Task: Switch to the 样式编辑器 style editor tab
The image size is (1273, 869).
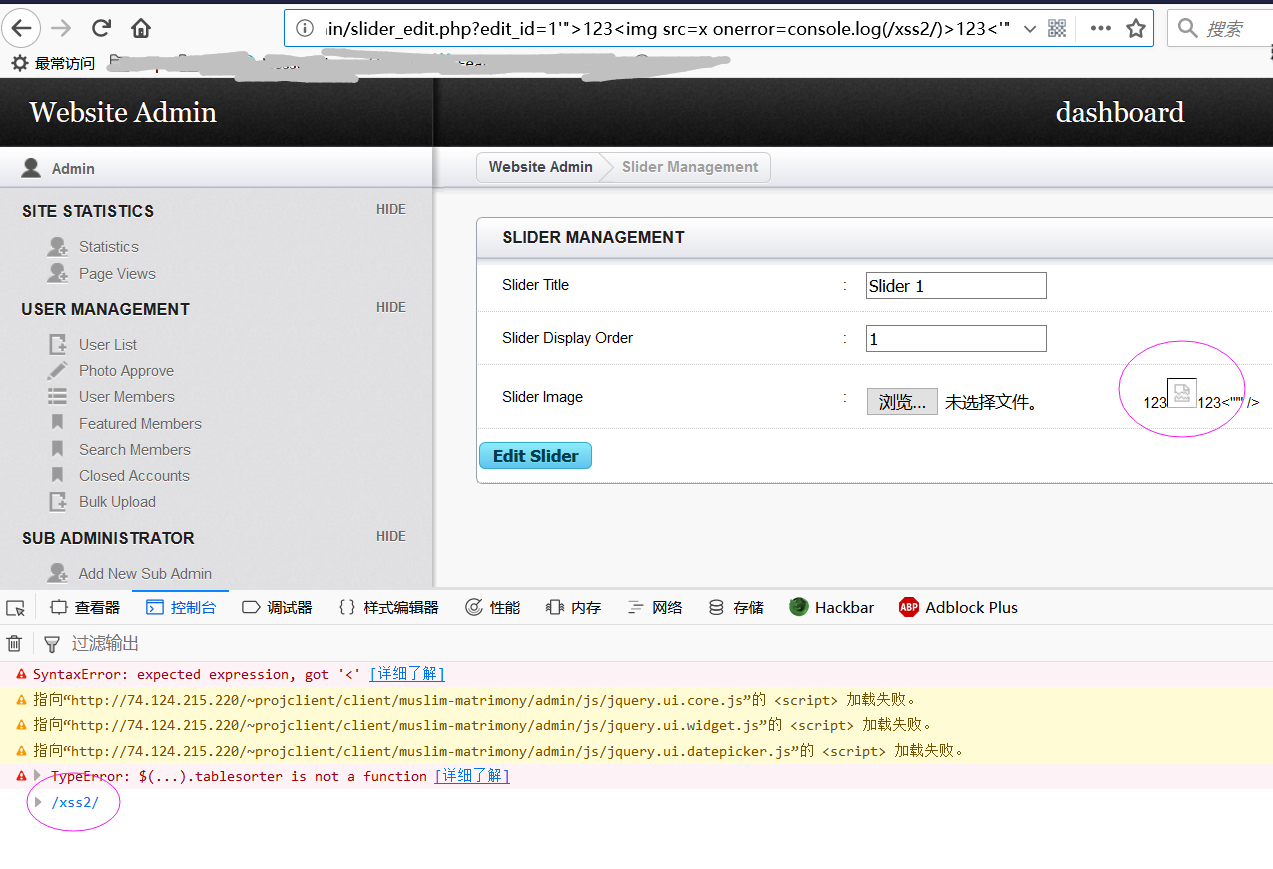Action: 388,607
